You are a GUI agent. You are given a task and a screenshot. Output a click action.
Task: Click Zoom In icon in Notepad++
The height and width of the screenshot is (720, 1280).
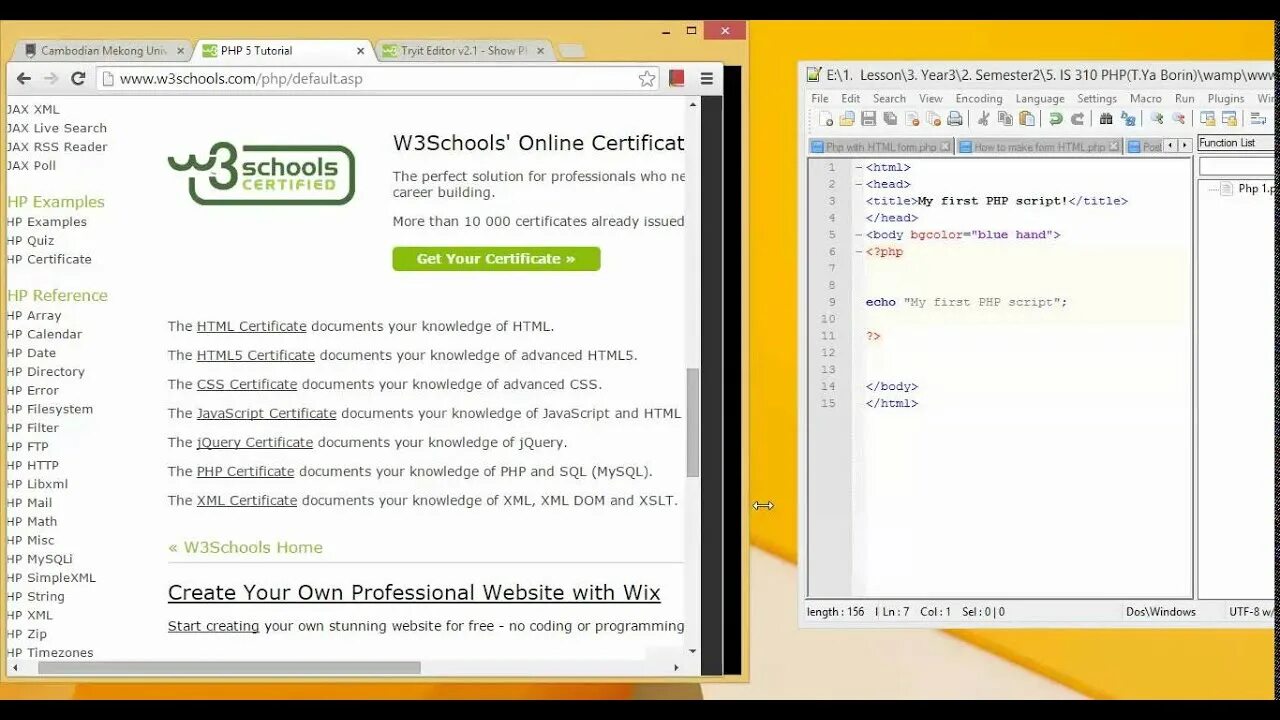click(1157, 118)
